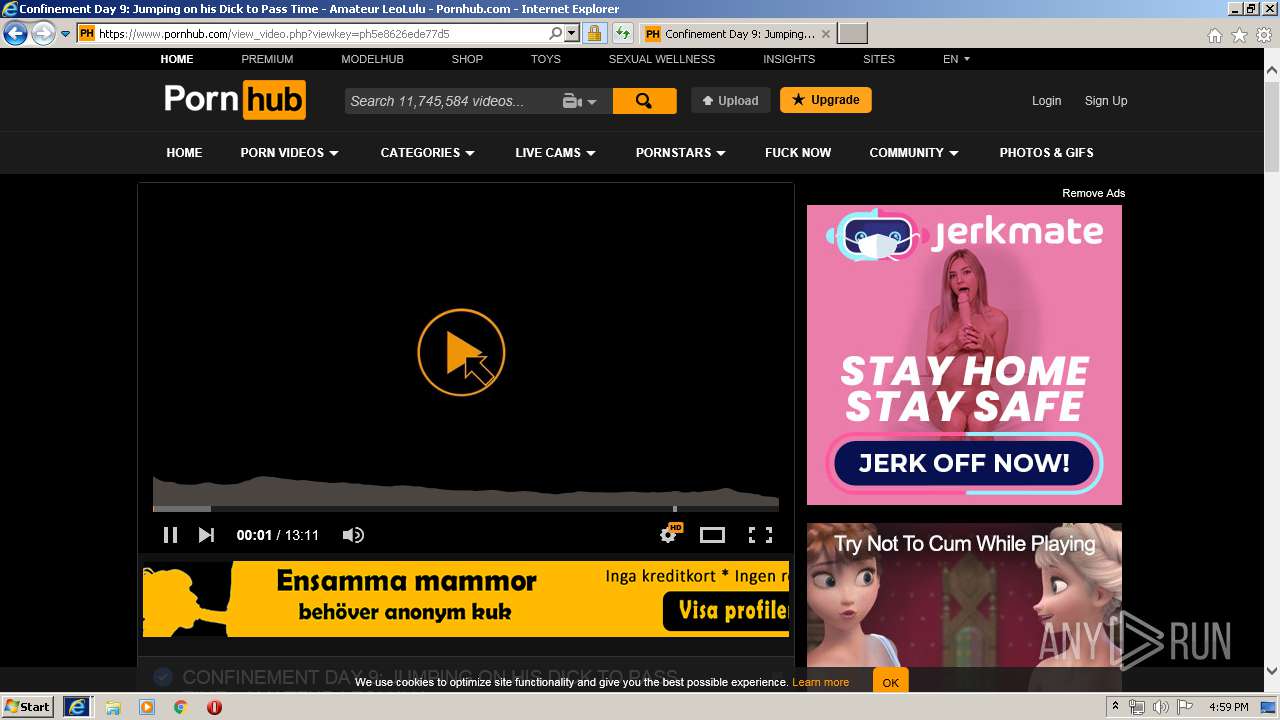Click the Visa profiler banner button

(726, 610)
